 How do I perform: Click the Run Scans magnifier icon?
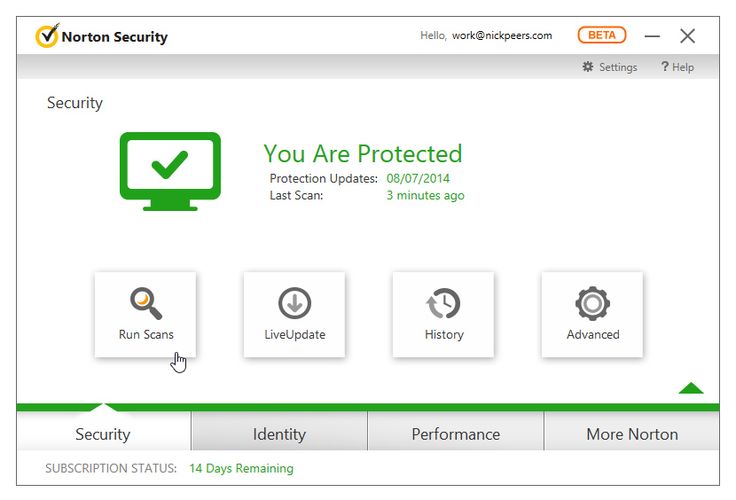146,303
